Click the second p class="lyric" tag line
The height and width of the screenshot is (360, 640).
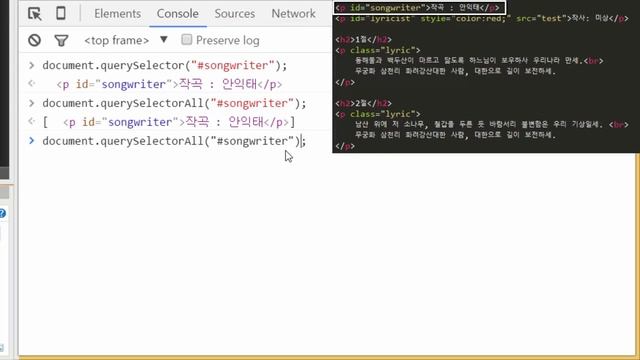coord(378,114)
